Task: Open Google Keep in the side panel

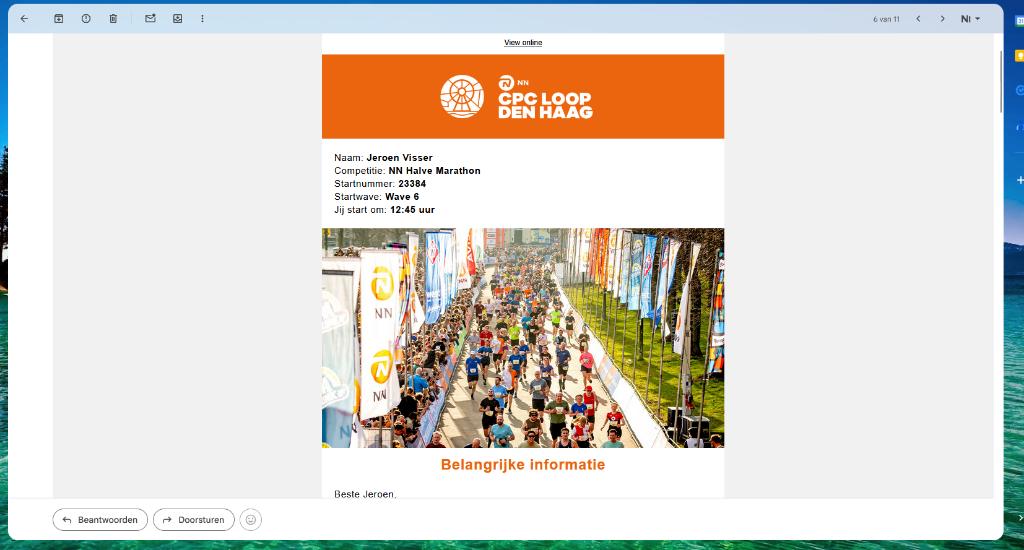Action: [1019, 56]
